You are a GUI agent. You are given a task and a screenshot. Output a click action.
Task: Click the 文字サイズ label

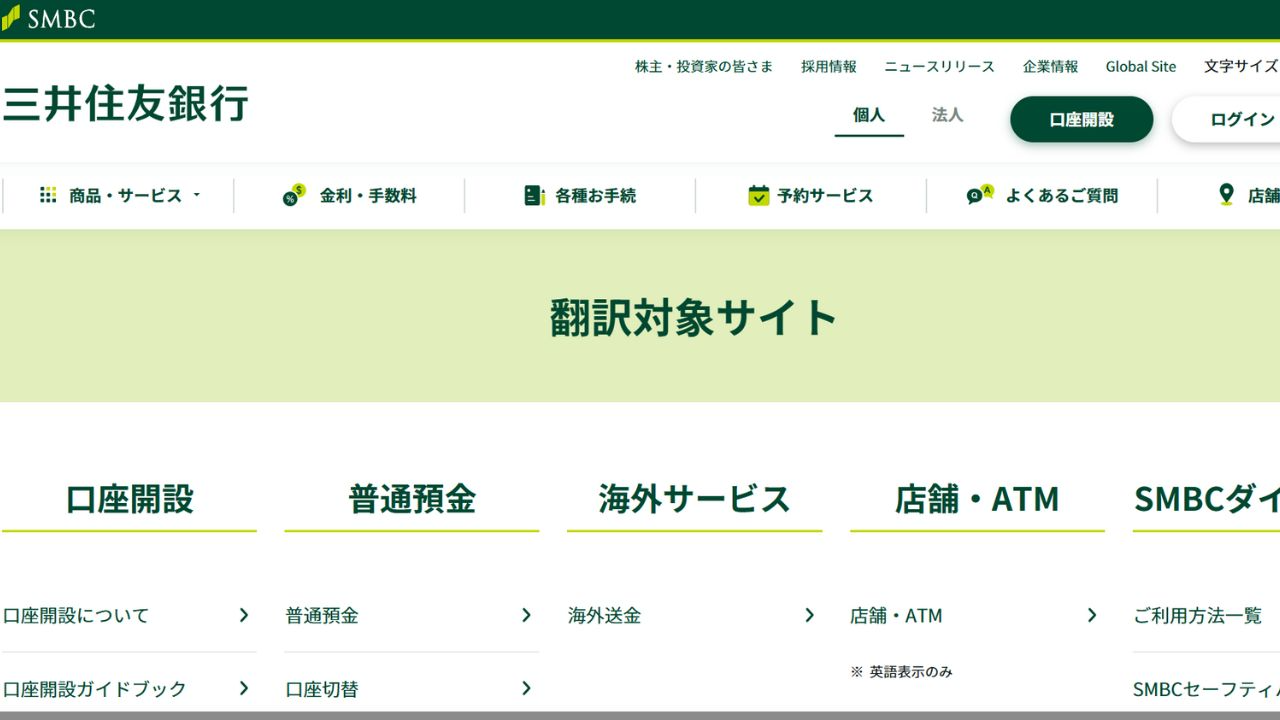[1241, 66]
